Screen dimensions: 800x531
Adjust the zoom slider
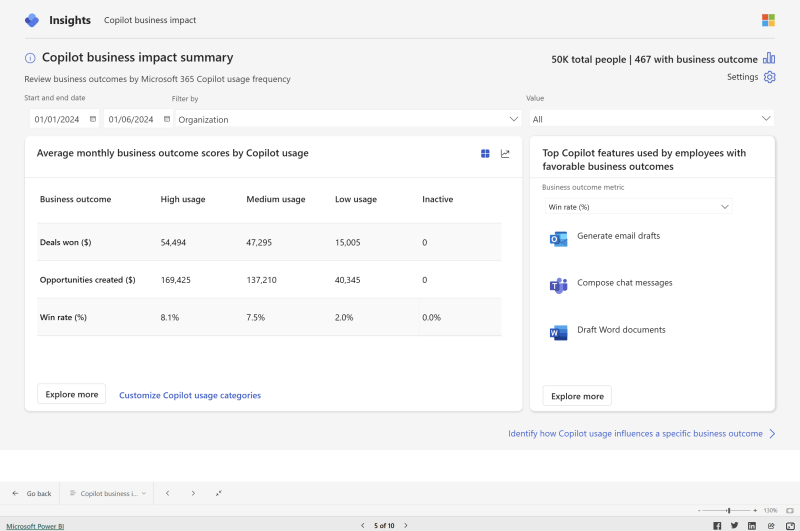coord(728,510)
